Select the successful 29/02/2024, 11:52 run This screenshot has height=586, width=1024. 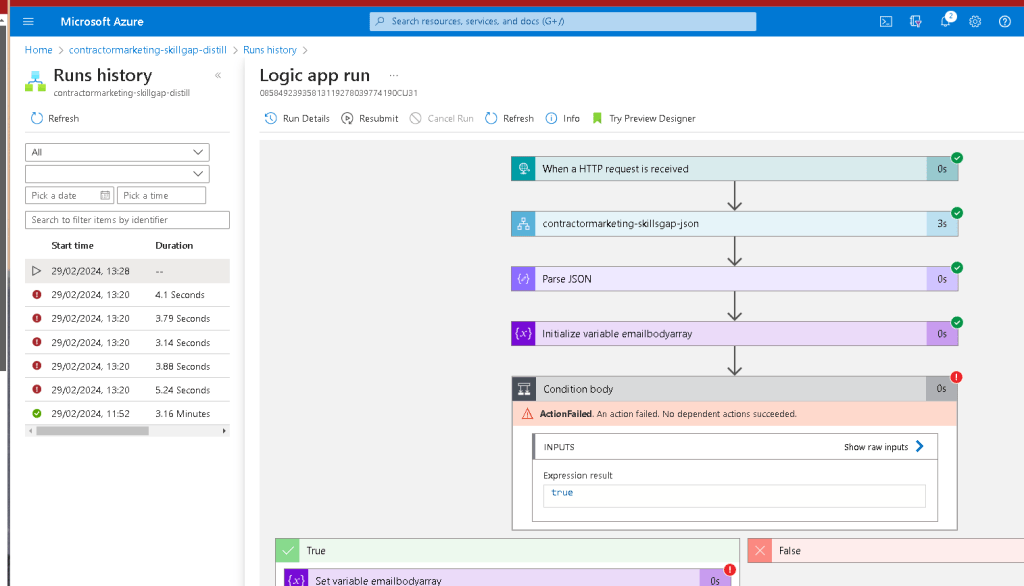pyautogui.click(x=127, y=414)
